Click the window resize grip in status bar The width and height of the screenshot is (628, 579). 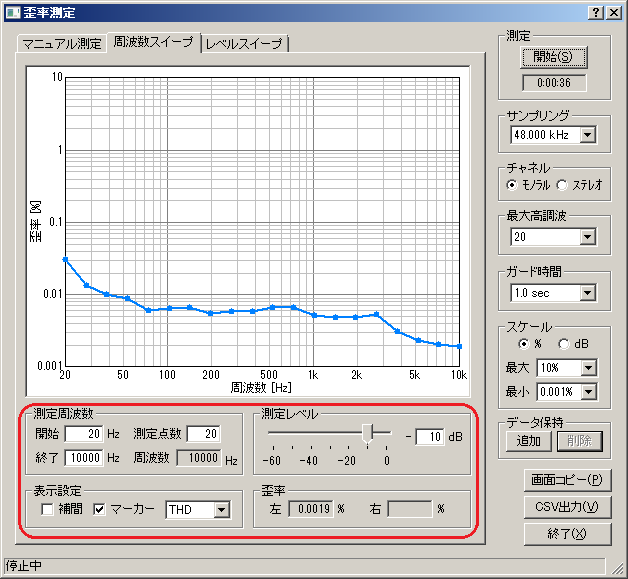pos(616,567)
